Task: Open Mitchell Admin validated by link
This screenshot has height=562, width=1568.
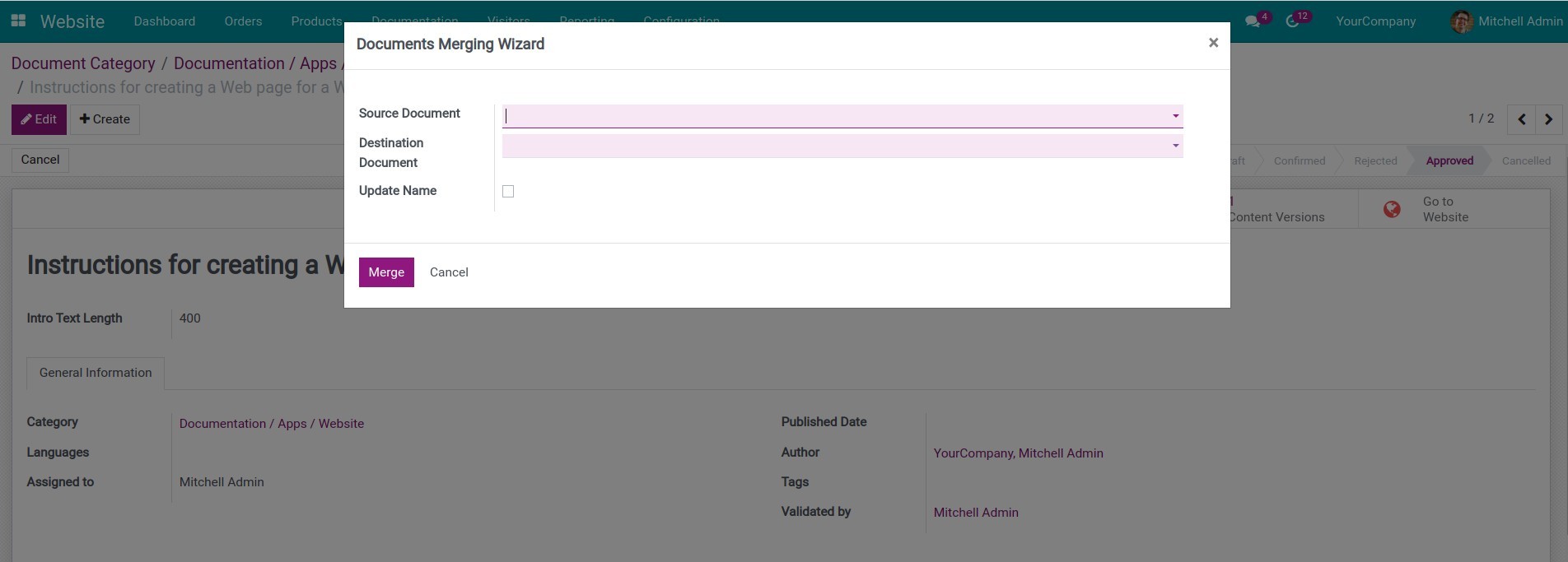Action: click(x=976, y=513)
